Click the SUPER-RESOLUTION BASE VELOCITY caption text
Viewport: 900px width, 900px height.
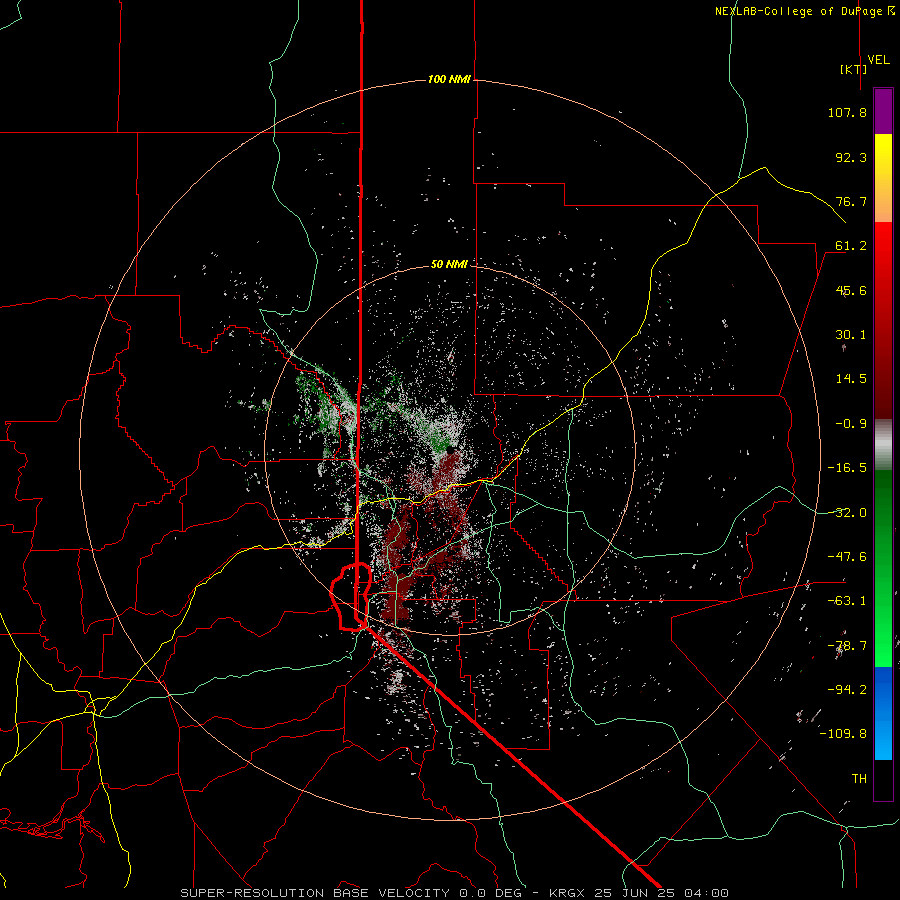[x=315, y=893]
